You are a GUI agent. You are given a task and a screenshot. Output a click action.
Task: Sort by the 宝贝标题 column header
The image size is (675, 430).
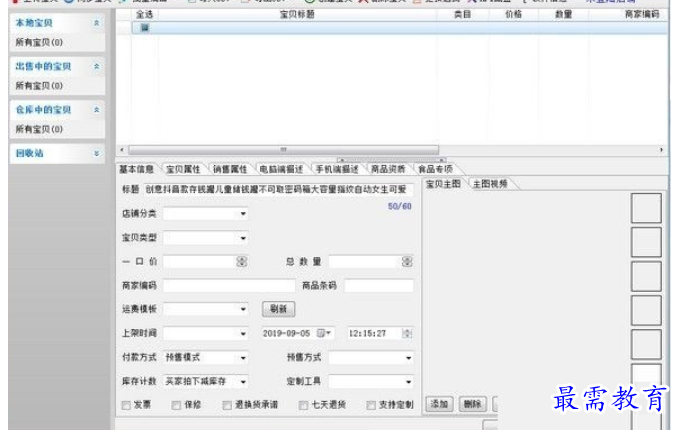point(297,14)
